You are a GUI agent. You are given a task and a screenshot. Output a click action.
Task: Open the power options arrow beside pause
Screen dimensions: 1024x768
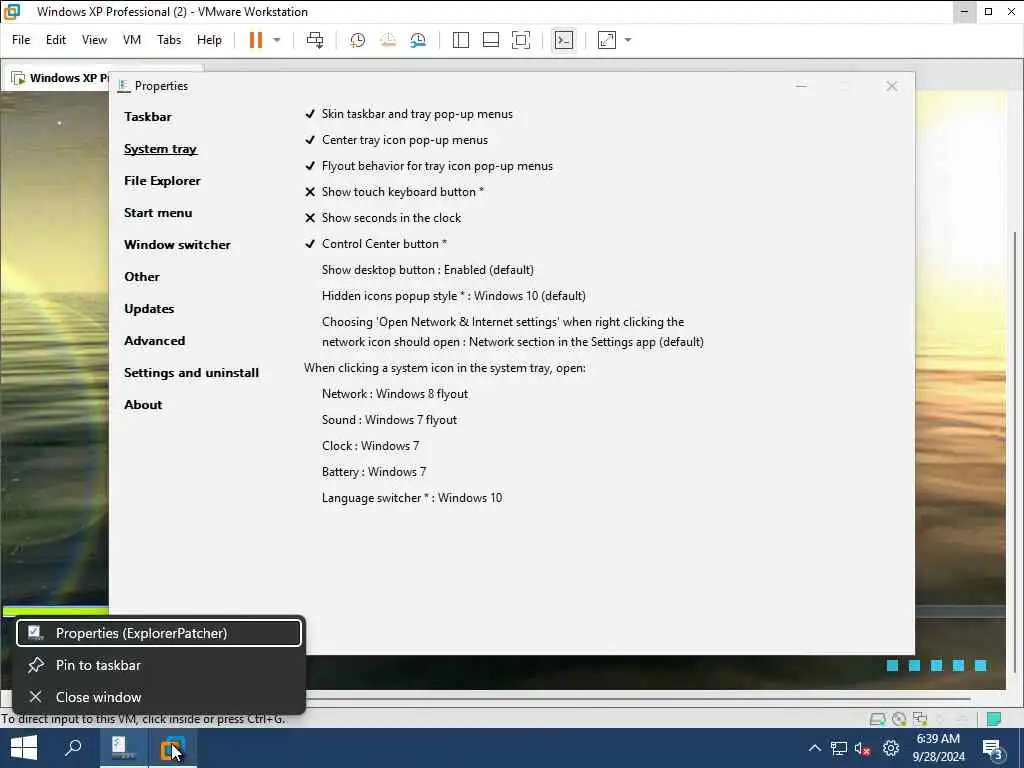[277, 40]
